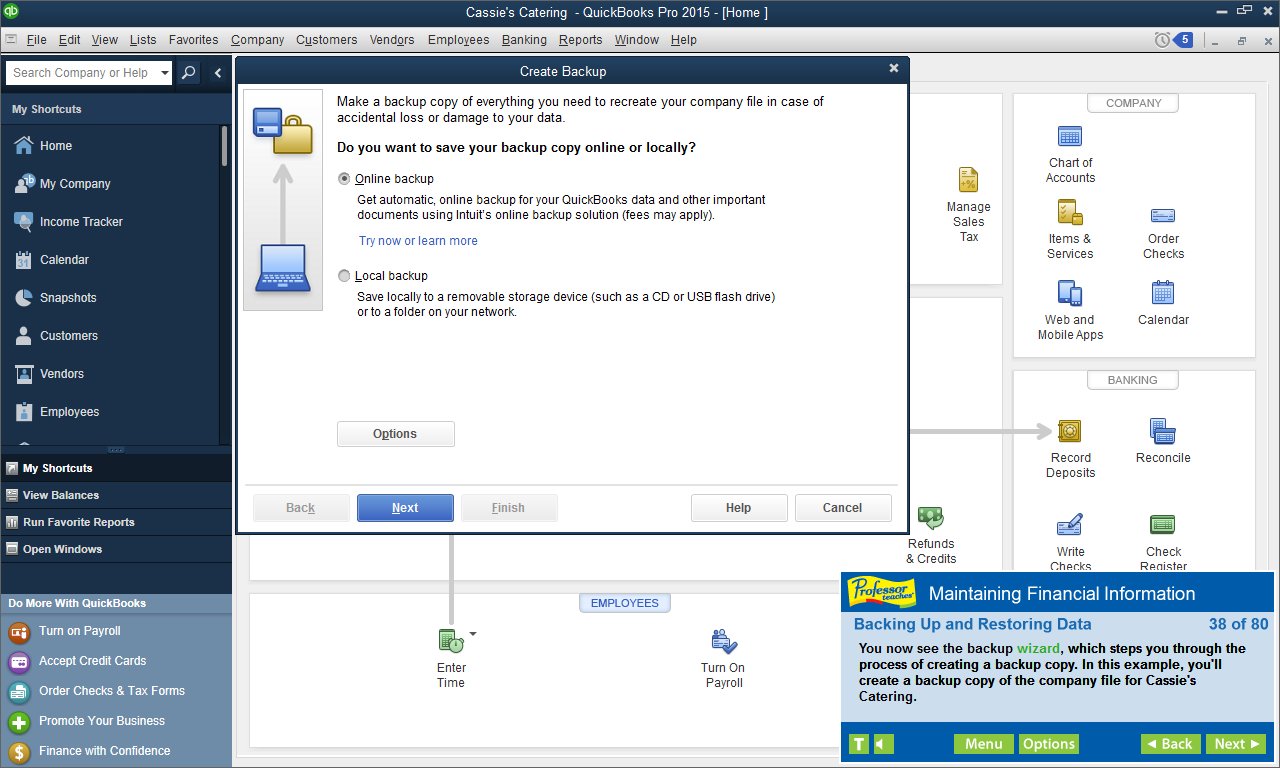Cancel the Create Backup wizard
Screen dimensions: 1280x768
(x=843, y=507)
